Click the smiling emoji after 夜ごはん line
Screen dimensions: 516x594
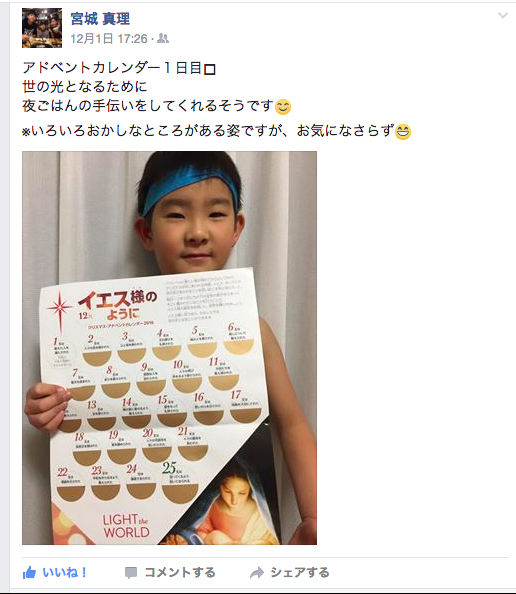click(283, 106)
